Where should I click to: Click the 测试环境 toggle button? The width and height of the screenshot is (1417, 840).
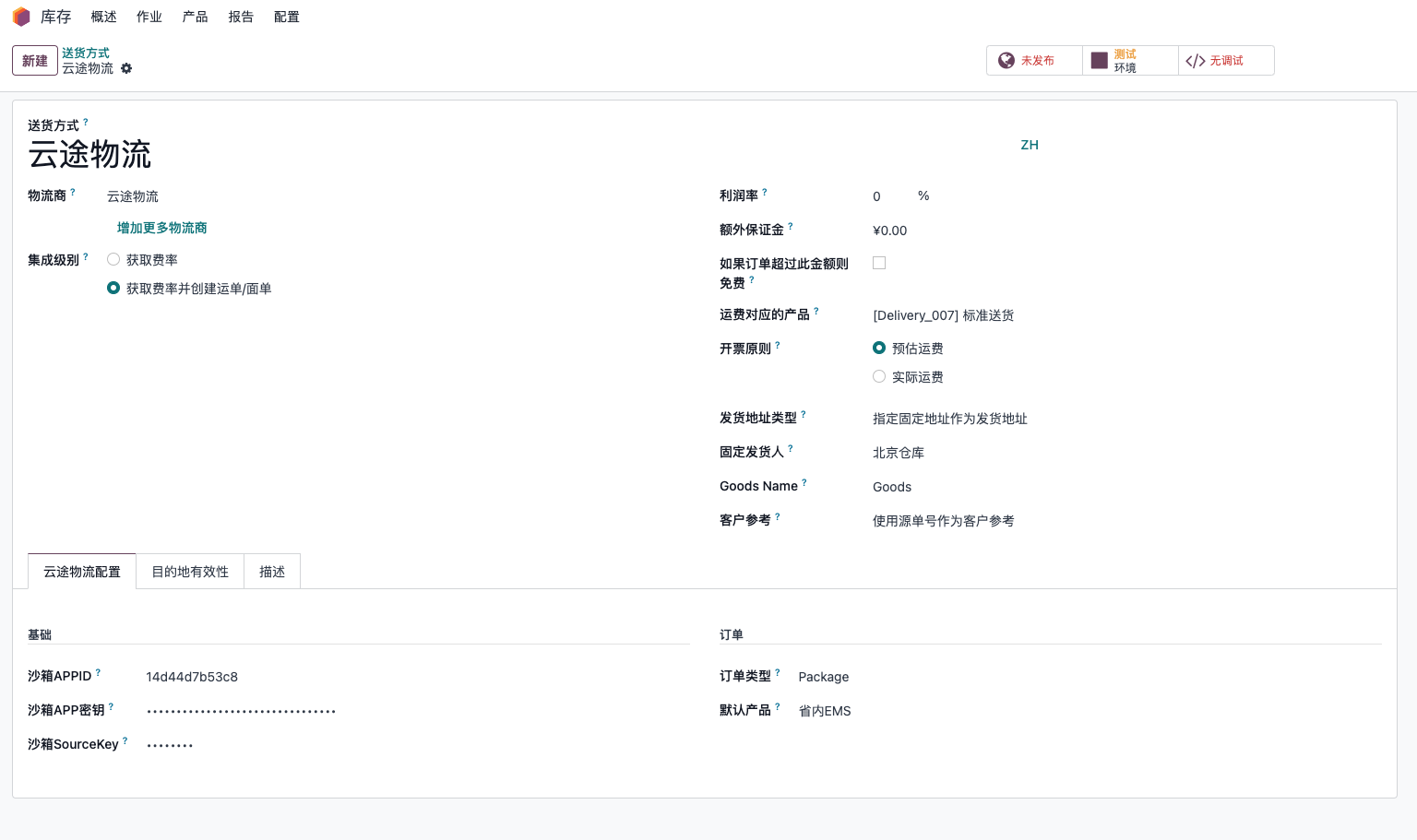coord(1131,60)
